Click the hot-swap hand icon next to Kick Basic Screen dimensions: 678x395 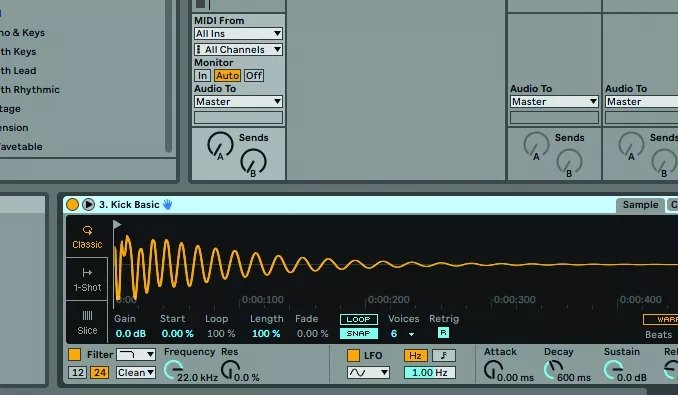(x=168, y=204)
